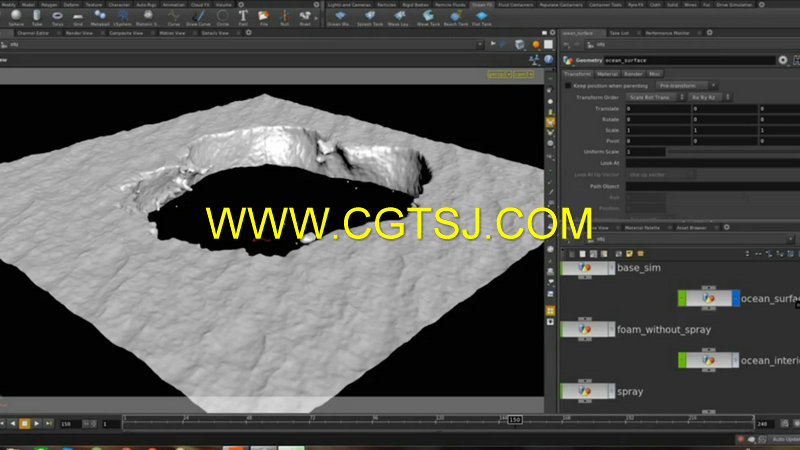Select the Grid shelf tool

coord(78,17)
